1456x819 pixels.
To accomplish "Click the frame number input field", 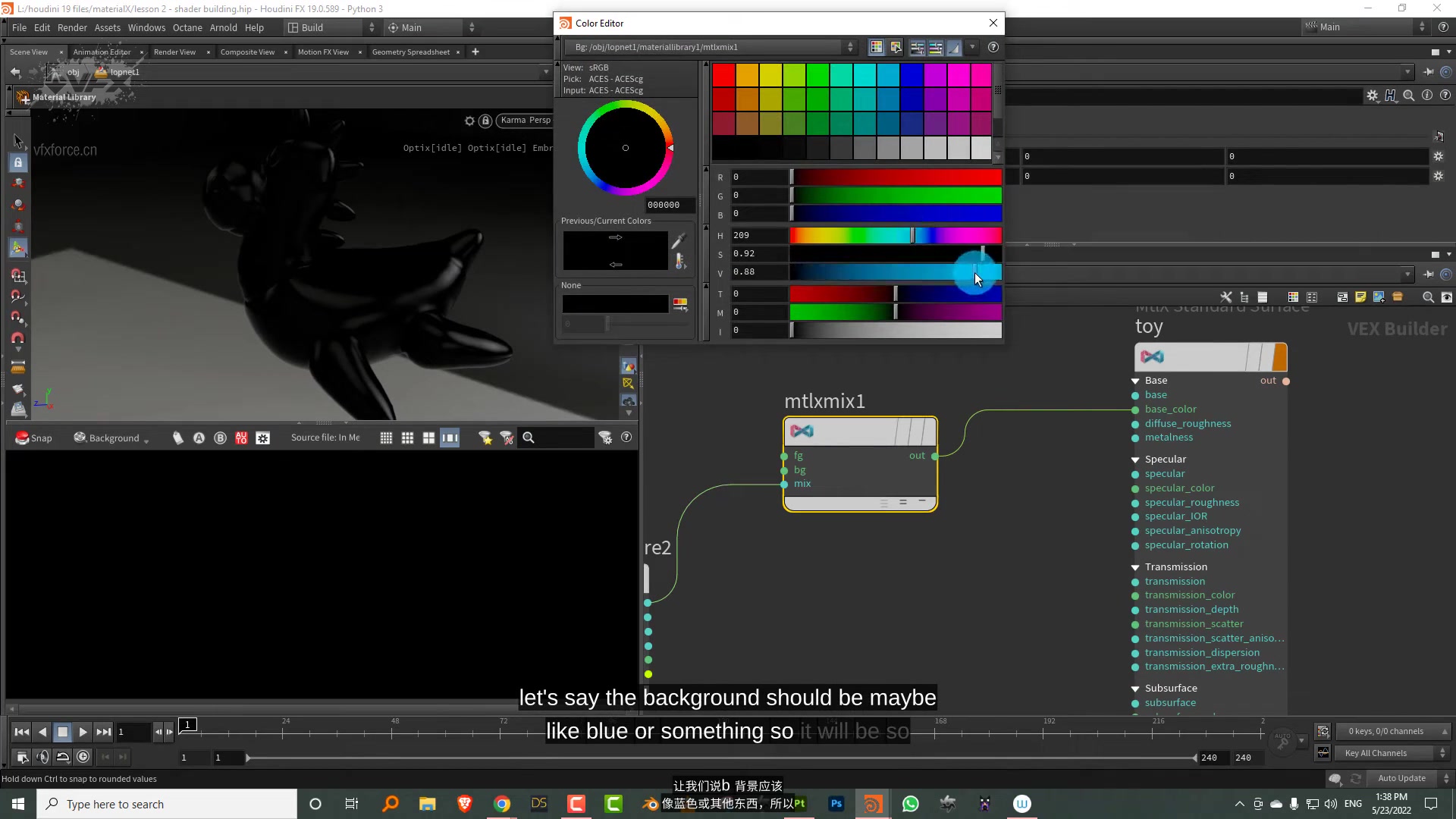I will point(133,732).
